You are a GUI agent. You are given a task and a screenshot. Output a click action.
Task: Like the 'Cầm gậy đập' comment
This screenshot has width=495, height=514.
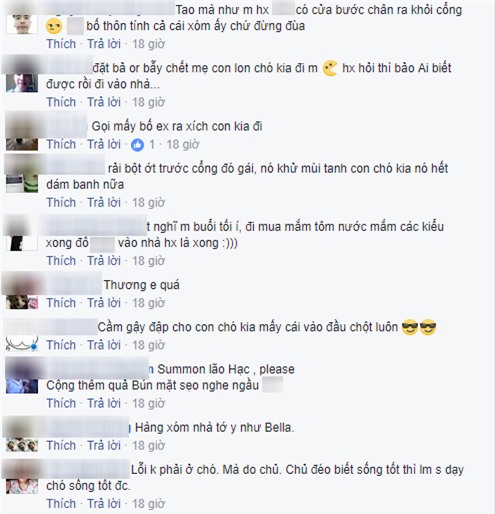coord(61,345)
